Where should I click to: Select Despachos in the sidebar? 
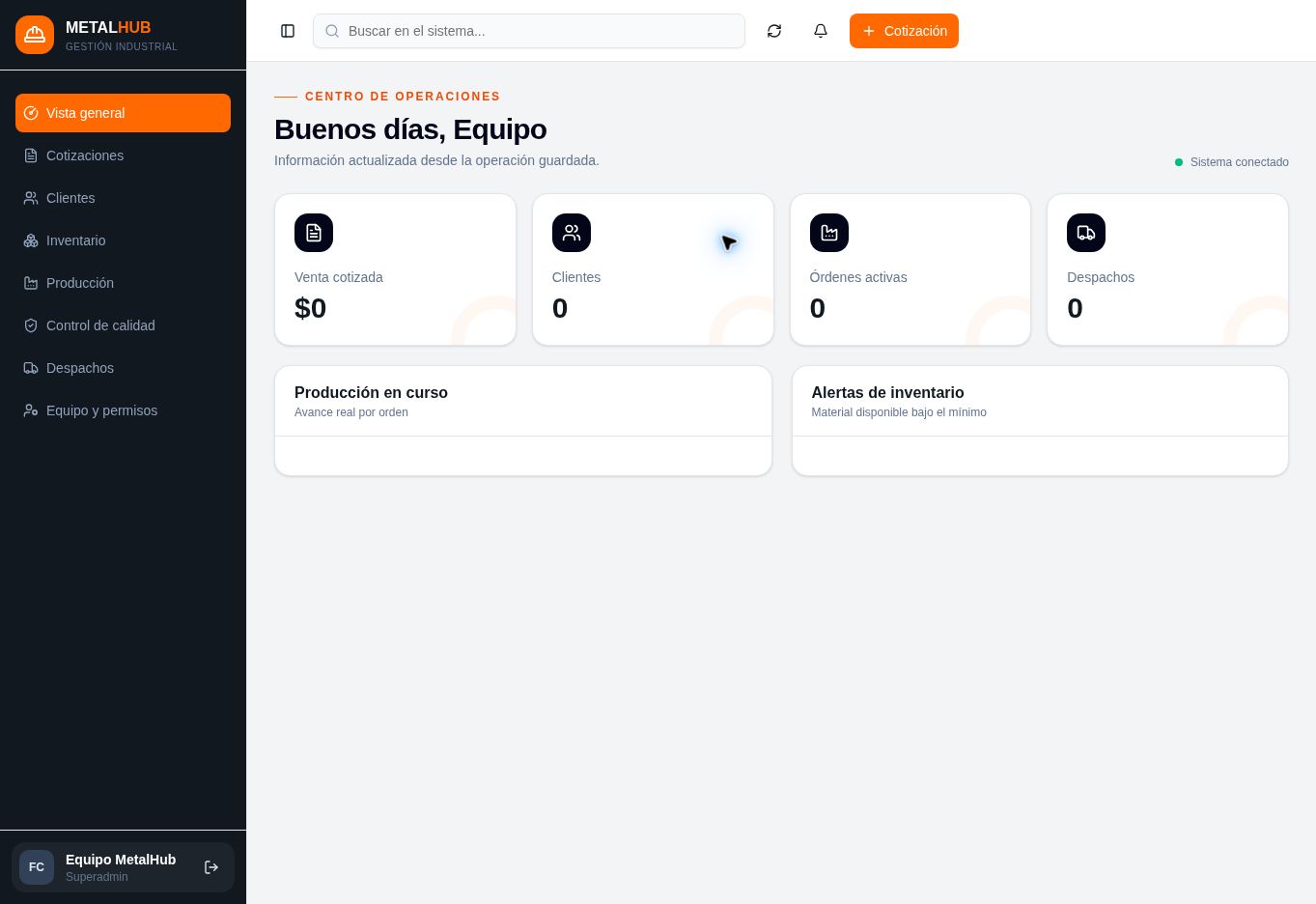pyautogui.click(x=123, y=368)
